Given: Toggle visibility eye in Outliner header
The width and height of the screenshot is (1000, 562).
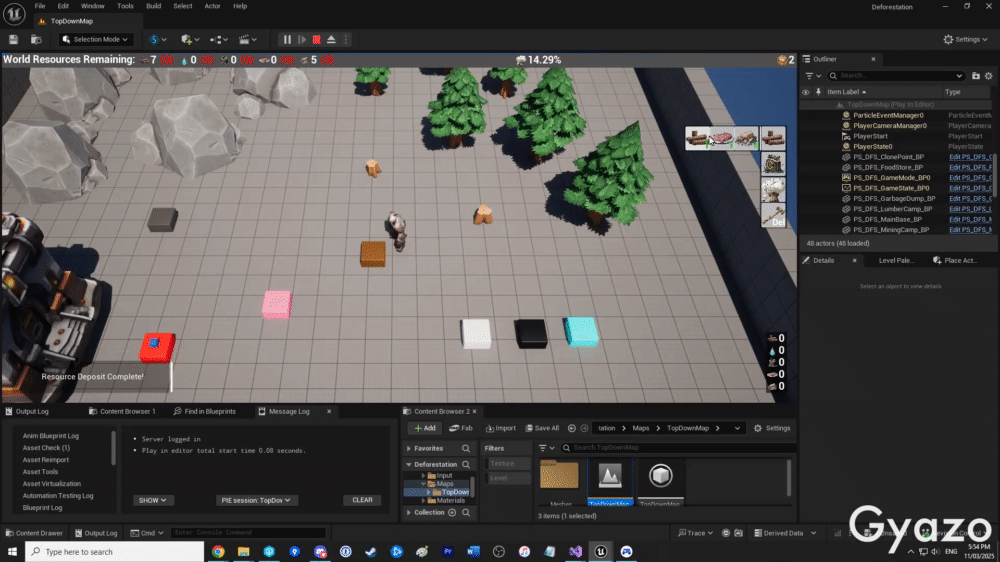Looking at the screenshot, I should (x=806, y=92).
